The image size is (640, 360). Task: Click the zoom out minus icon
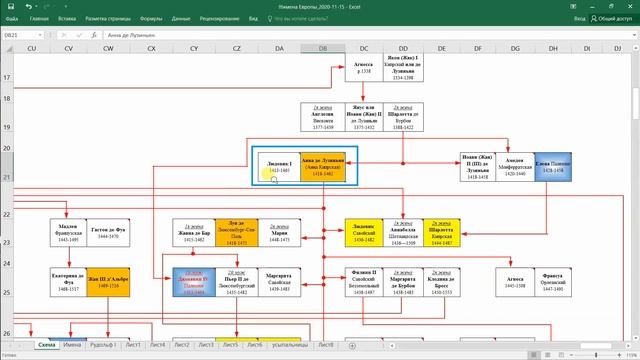(571, 355)
